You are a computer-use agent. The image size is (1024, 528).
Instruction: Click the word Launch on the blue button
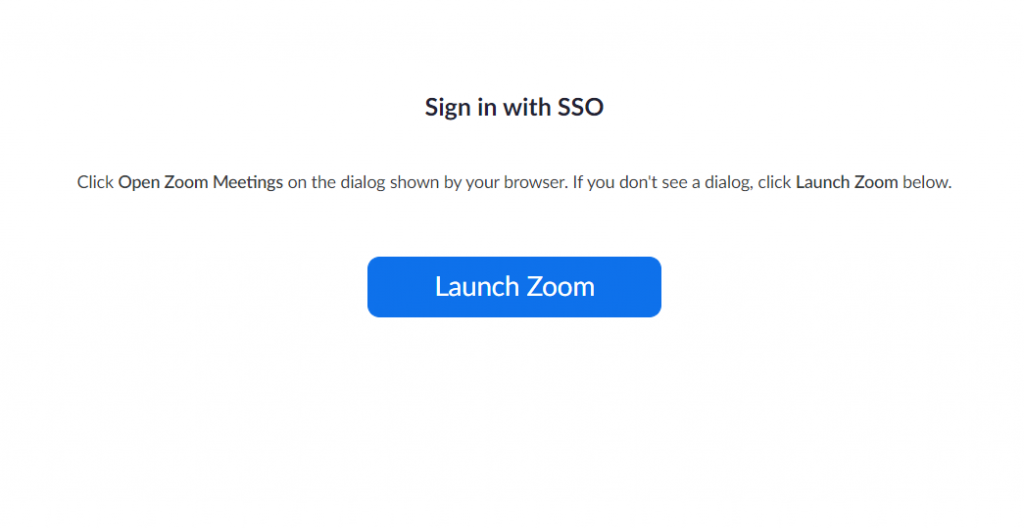click(476, 287)
